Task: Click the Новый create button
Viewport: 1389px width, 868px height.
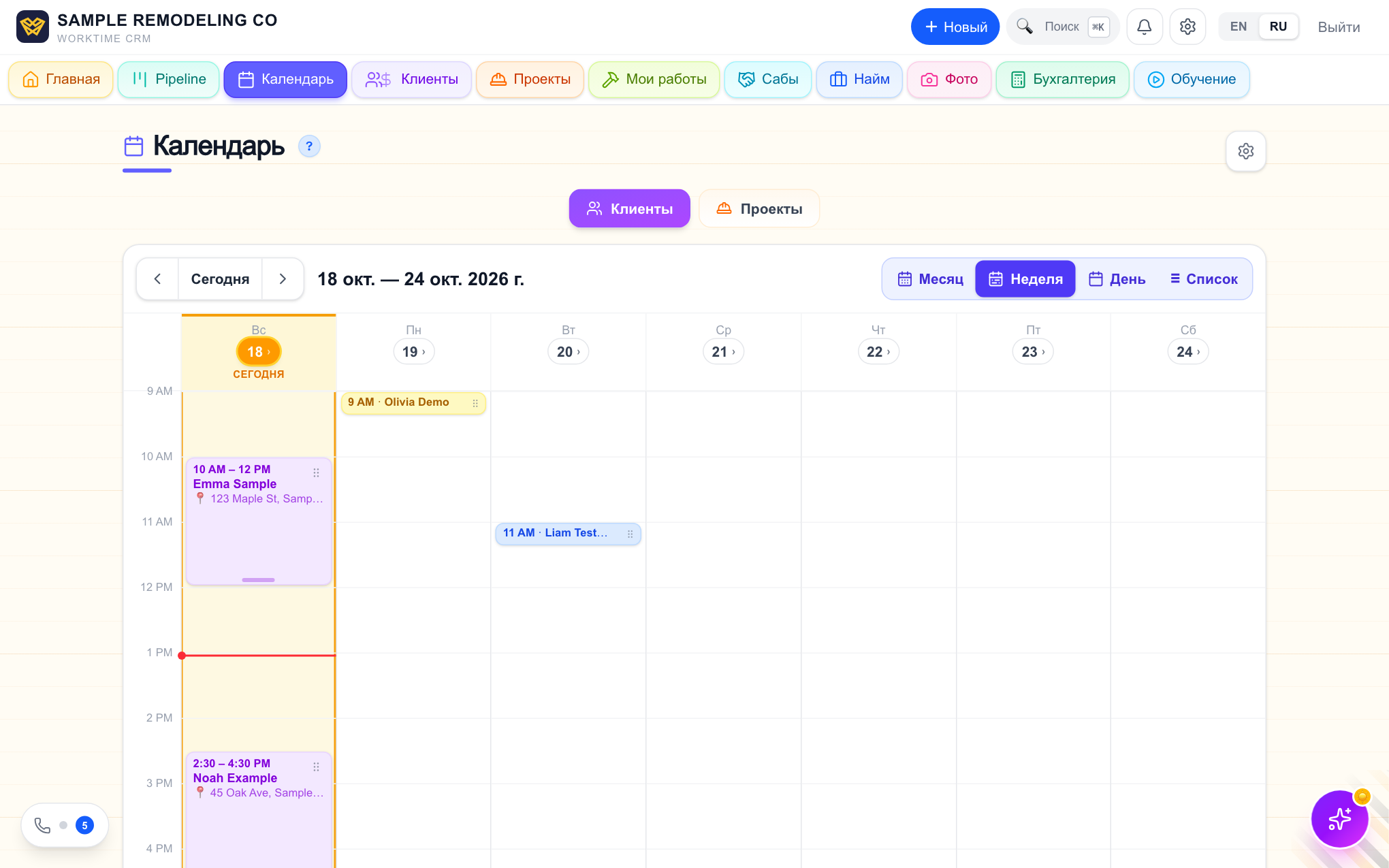Action: click(x=955, y=27)
